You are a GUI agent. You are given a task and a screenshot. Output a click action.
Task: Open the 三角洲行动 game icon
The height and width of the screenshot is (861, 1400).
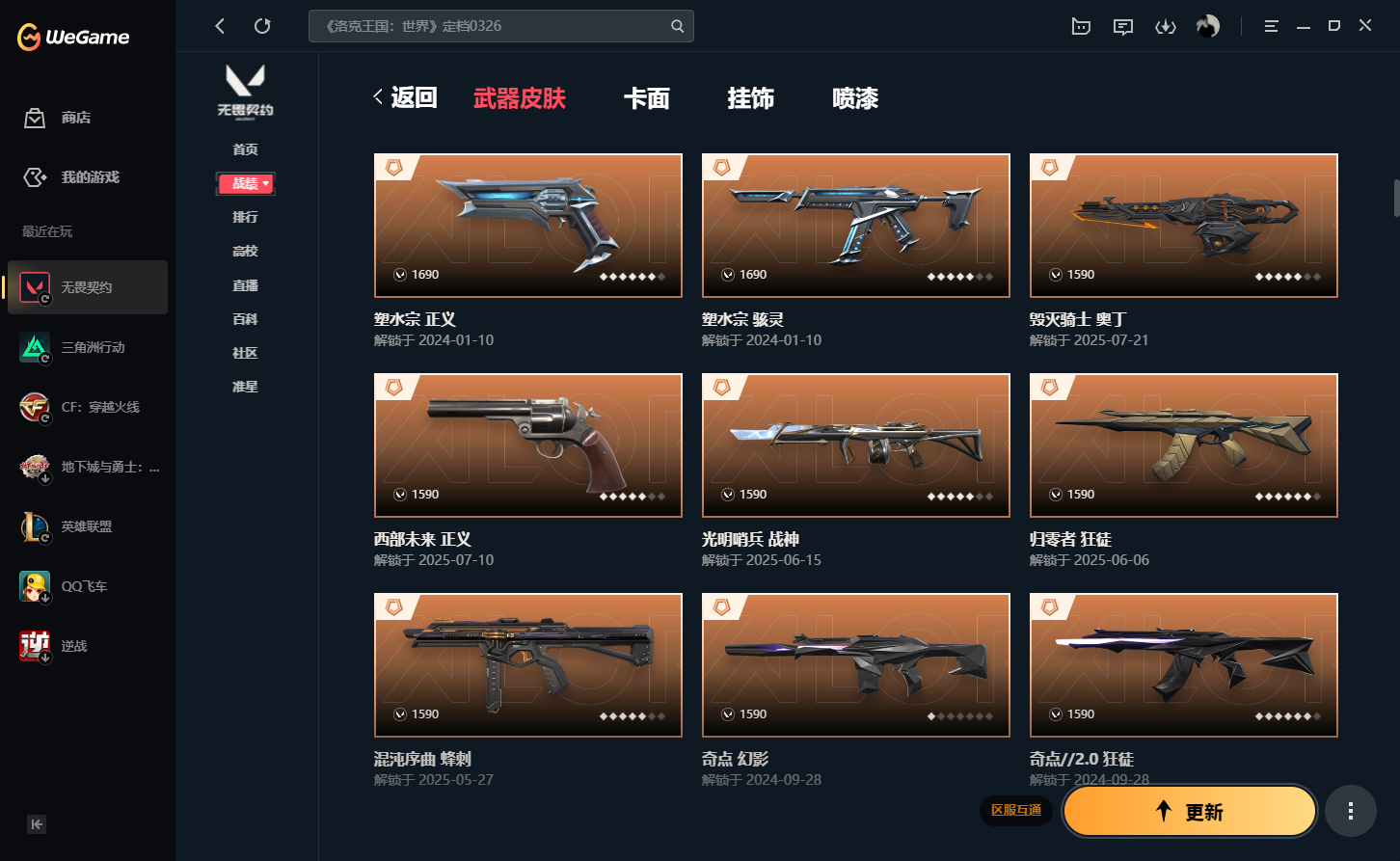point(35,347)
